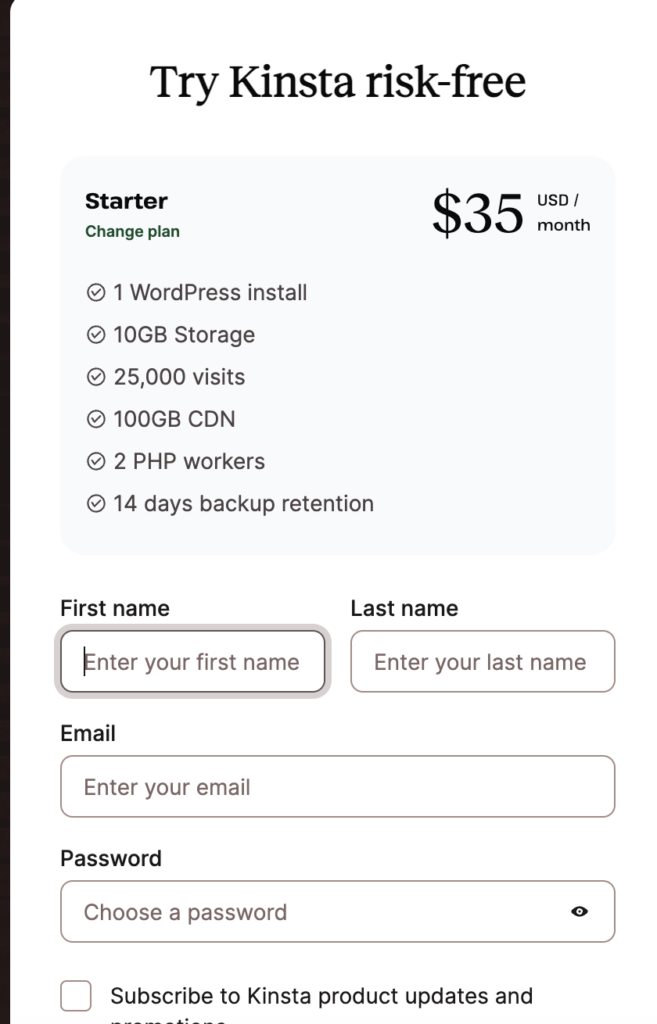
Task: Open the Change plan link
Action: coord(132,231)
